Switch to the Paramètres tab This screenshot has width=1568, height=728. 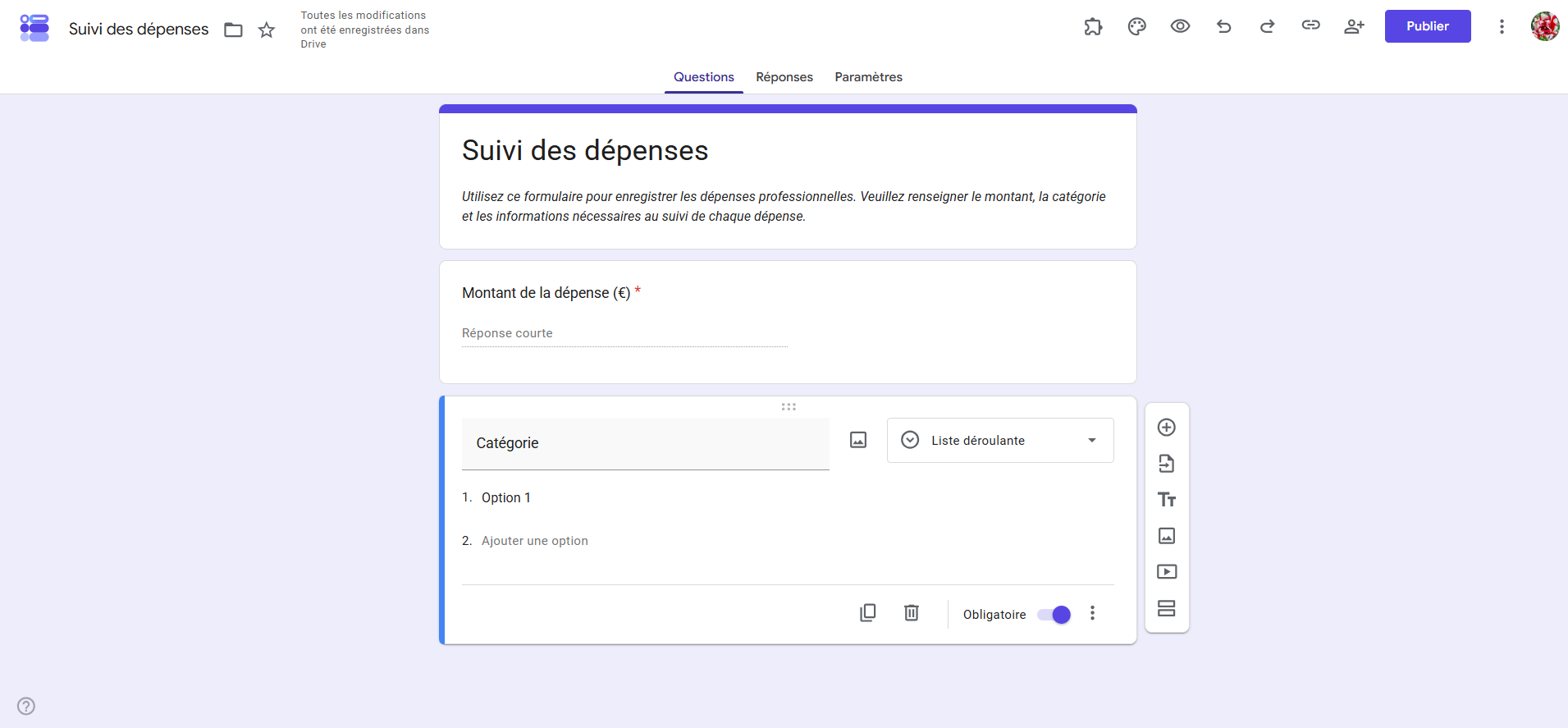click(868, 77)
